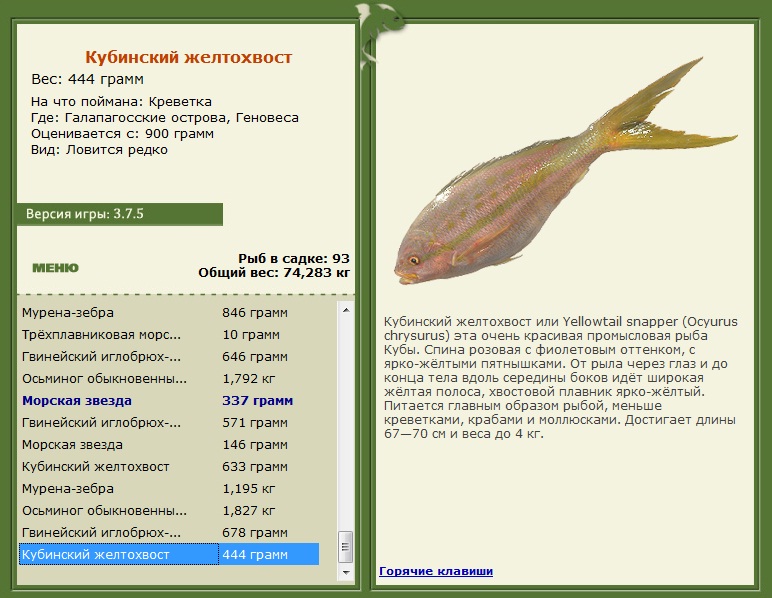Click the list scrollbar down arrow
772x598 pixels.
click(x=346, y=572)
